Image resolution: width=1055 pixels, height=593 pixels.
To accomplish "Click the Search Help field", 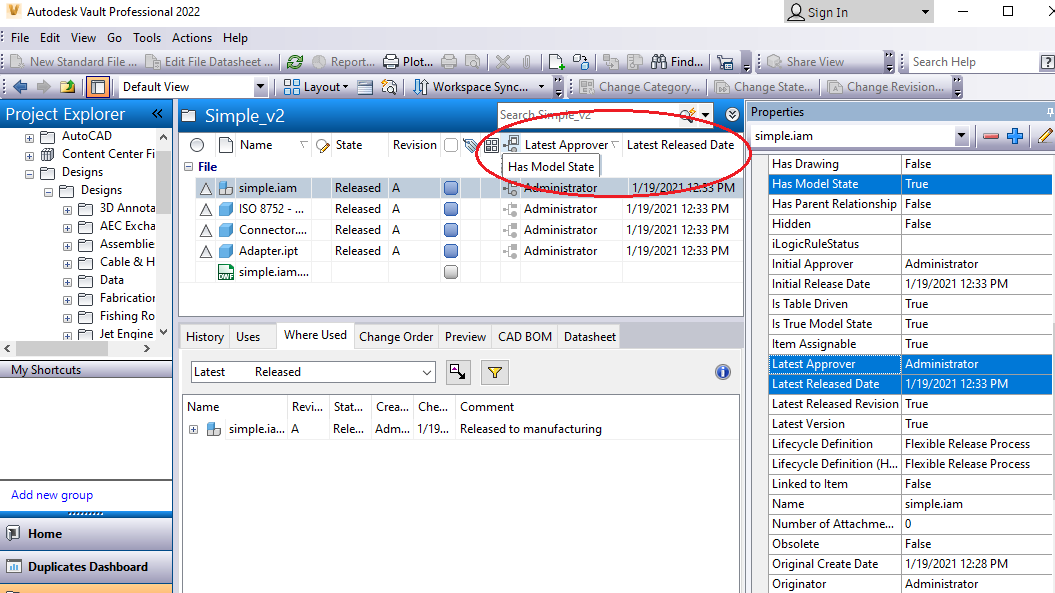I will [x=972, y=62].
